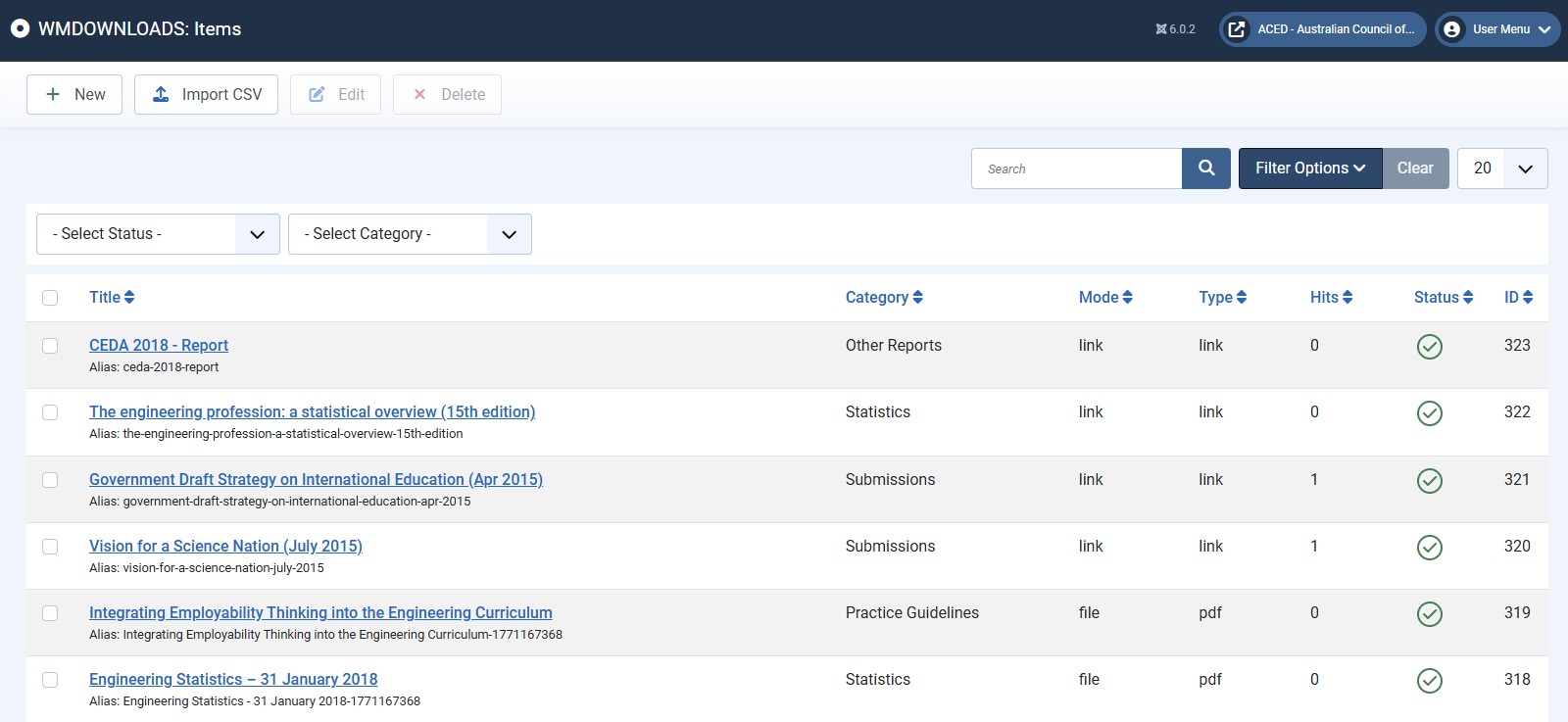Toggle published status for item ID 321
Image resolution: width=1568 pixels, height=722 pixels.
pyautogui.click(x=1430, y=481)
